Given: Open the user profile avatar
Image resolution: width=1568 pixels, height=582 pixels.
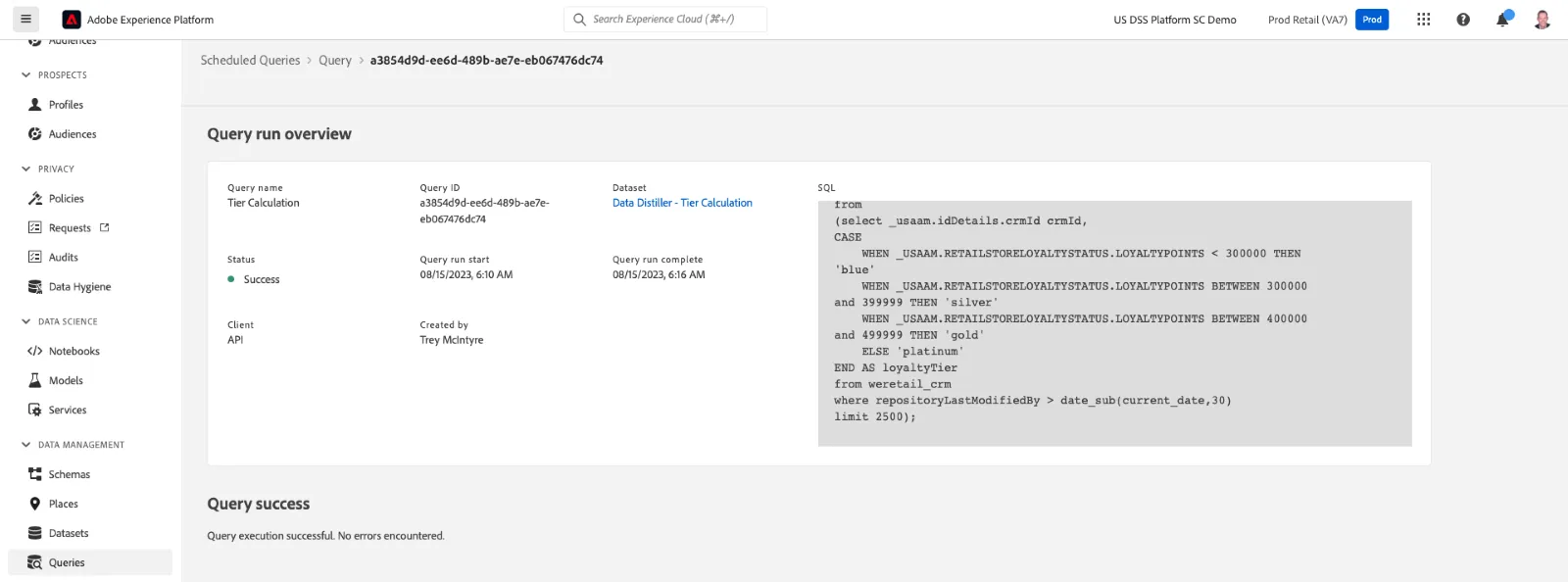Looking at the screenshot, I should click(1543, 20).
